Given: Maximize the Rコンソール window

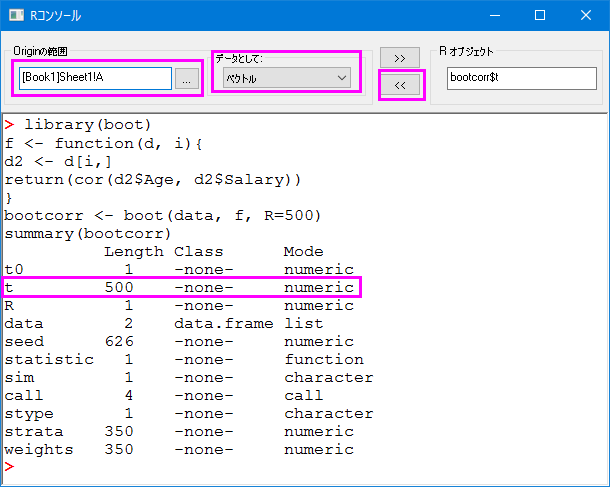Looking at the screenshot, I should (x=540, y=16).
